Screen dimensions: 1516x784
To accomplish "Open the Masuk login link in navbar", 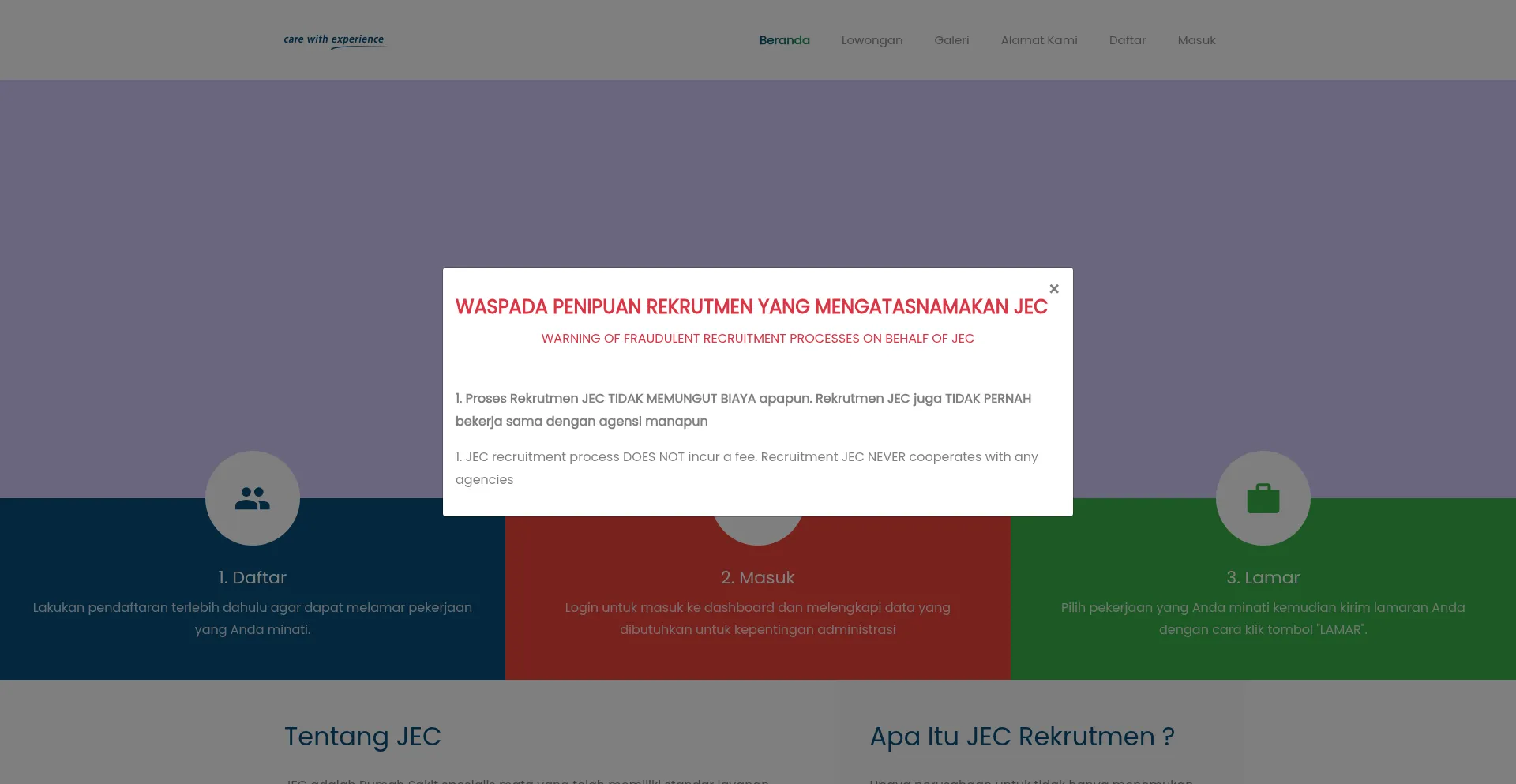I will 1196,40.
